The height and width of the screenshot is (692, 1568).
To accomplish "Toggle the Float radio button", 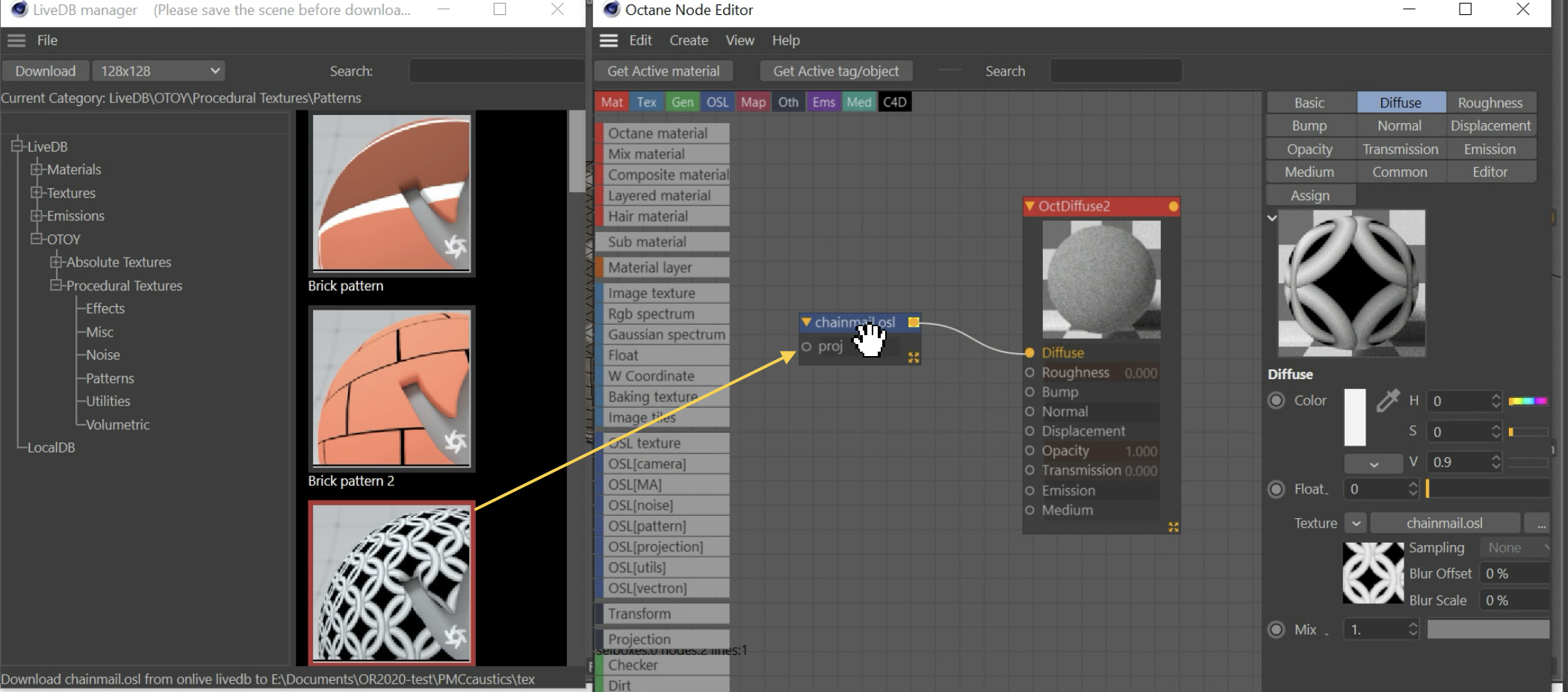I will 1277,490.
